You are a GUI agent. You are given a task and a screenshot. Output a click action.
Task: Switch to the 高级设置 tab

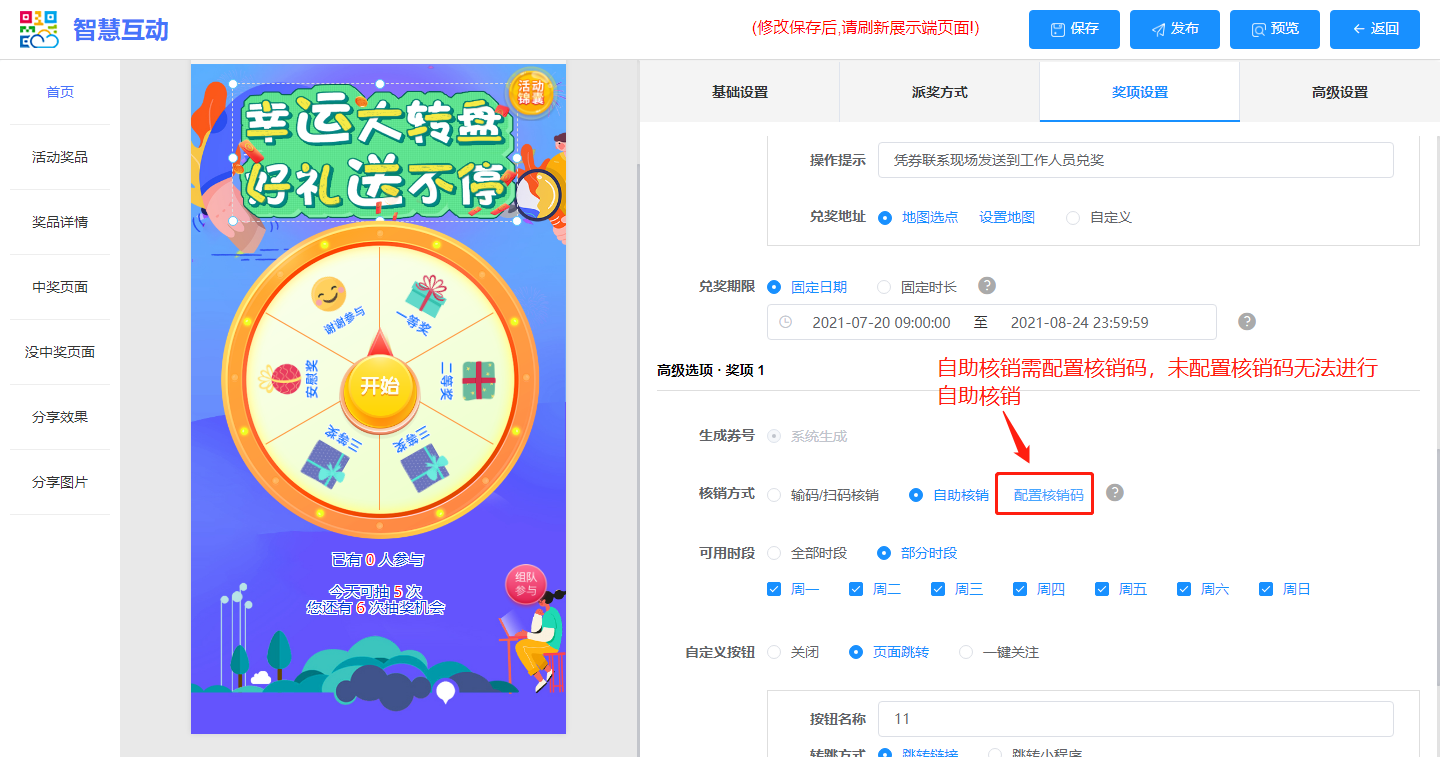click(1339, 92)
